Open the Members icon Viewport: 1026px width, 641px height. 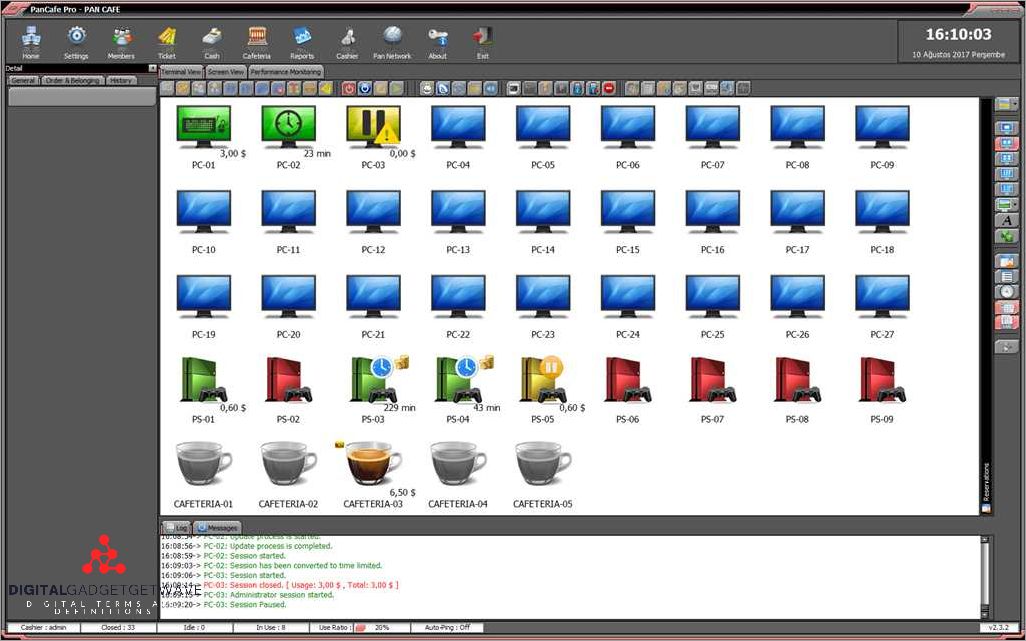pos(121,41)
